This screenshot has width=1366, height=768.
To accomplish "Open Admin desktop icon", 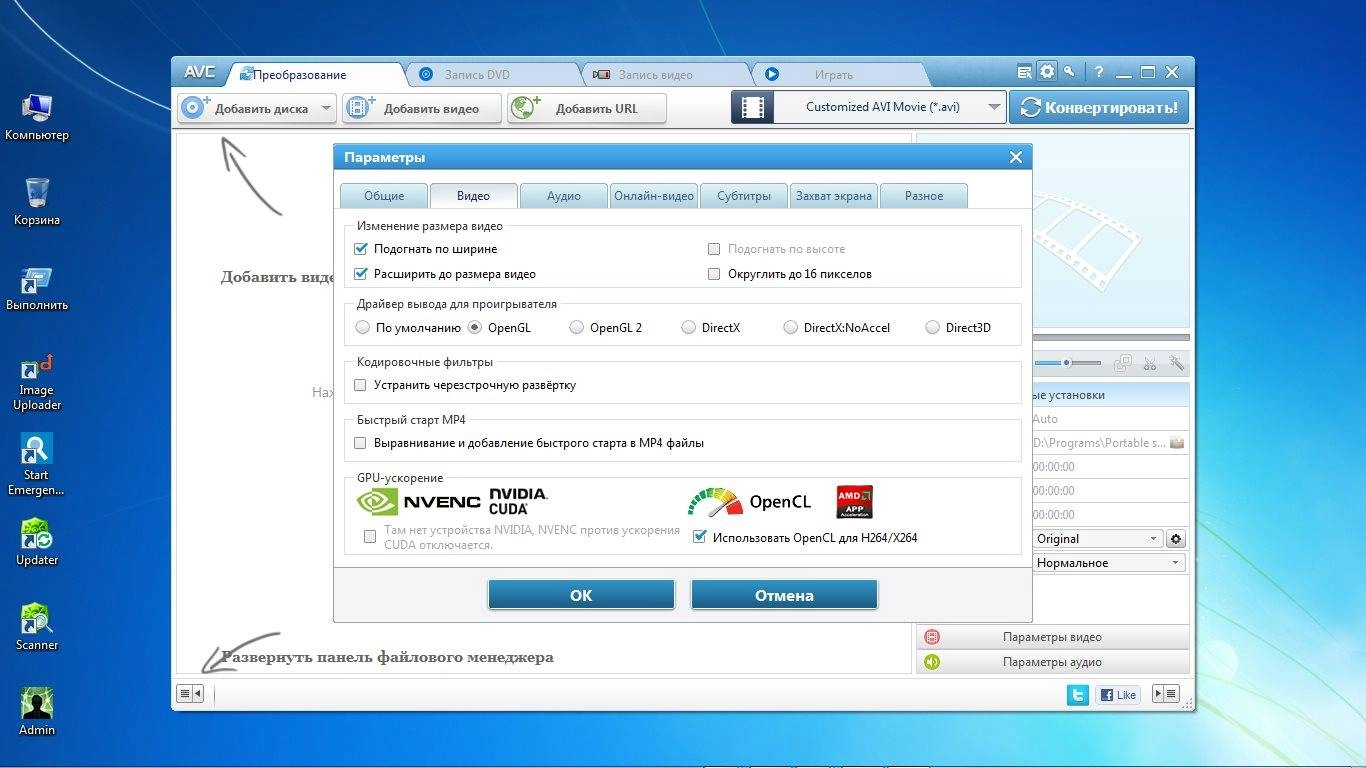I will [37, 712].
